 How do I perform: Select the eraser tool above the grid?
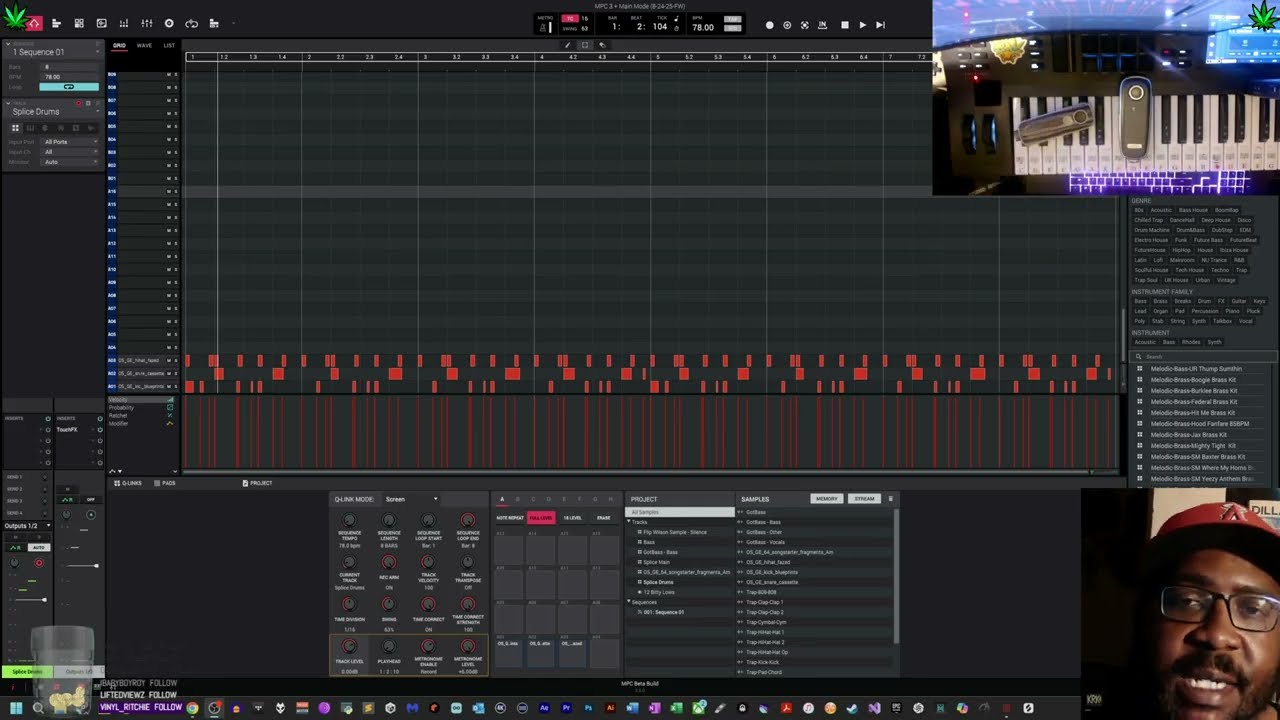pyautogui.click(x=602, y=45)
